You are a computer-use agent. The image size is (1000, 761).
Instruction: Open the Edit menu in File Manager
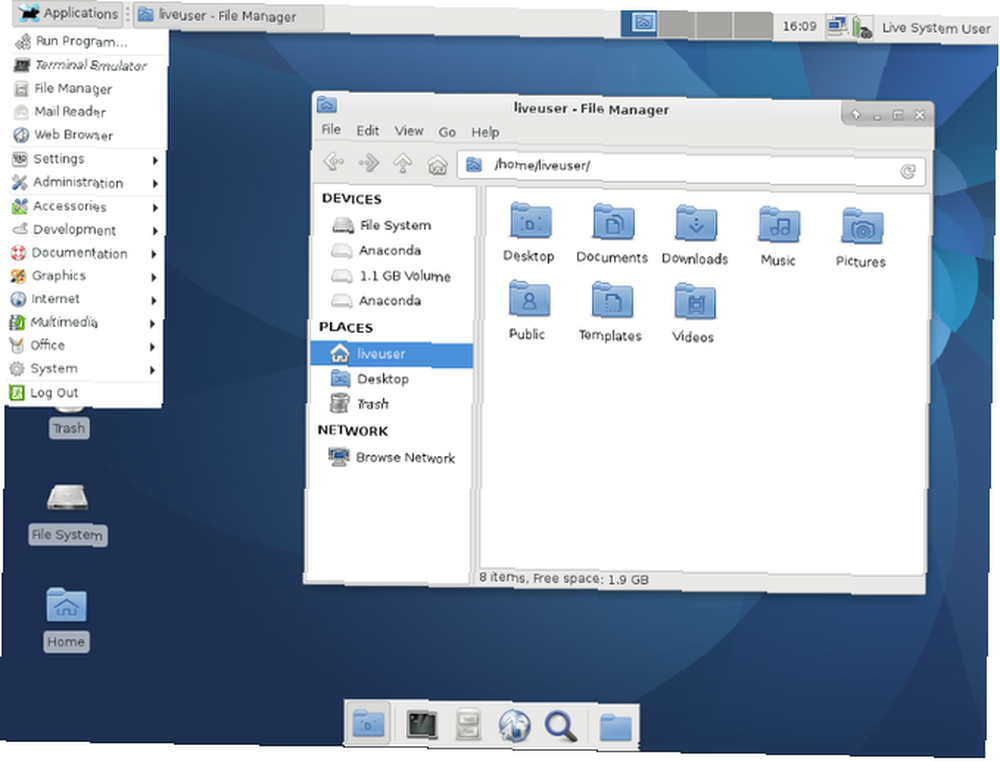coord(367,130)
